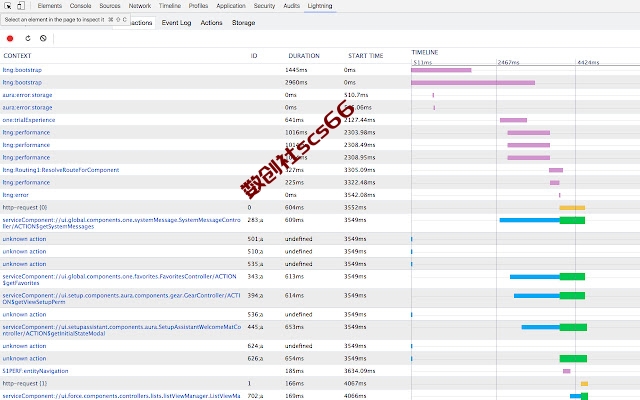Open unknown action with ID 501;a
This screenshot has width=640, height=400.
24,239
